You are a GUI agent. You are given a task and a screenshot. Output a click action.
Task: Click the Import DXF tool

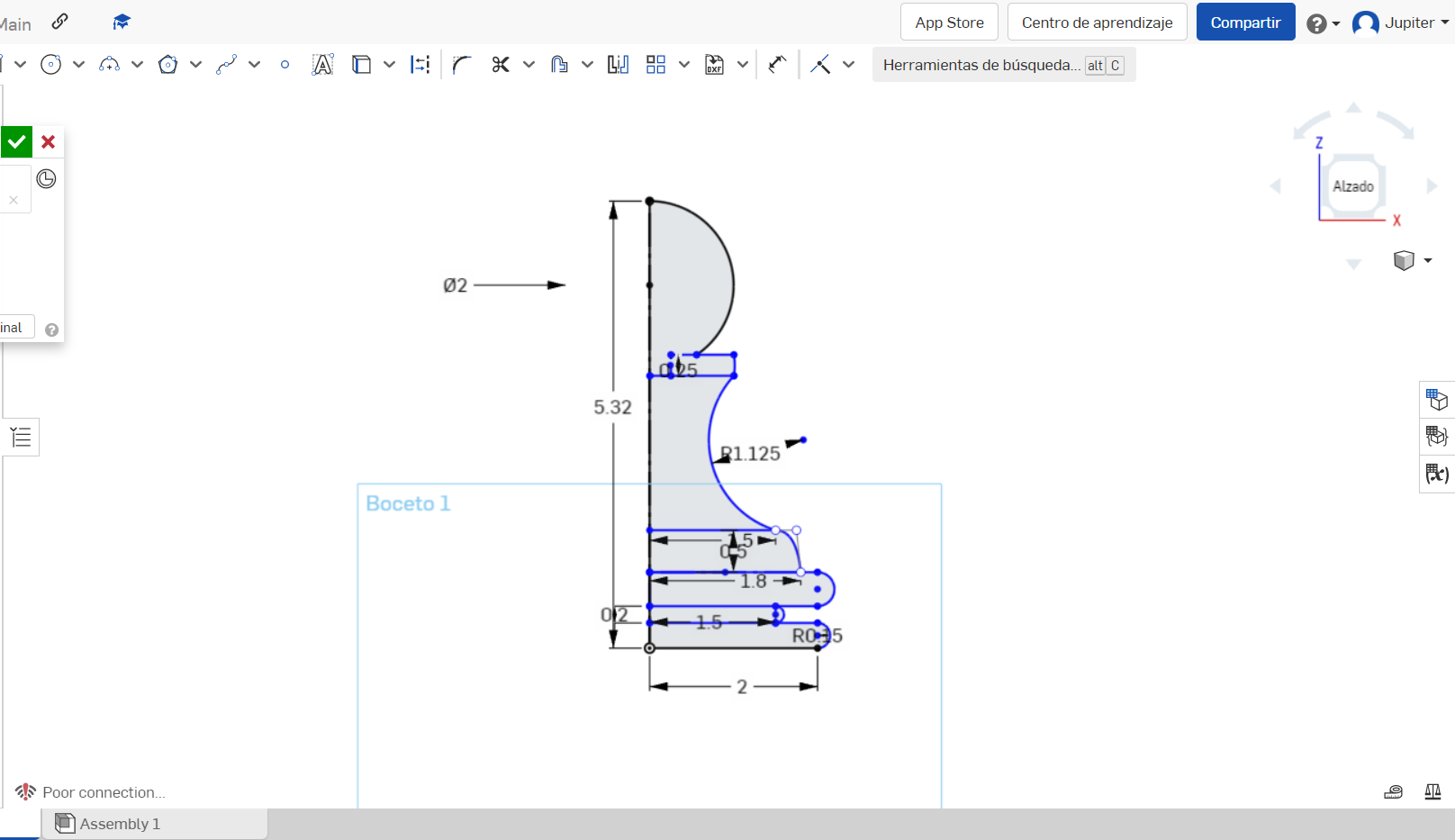(715, 65)
